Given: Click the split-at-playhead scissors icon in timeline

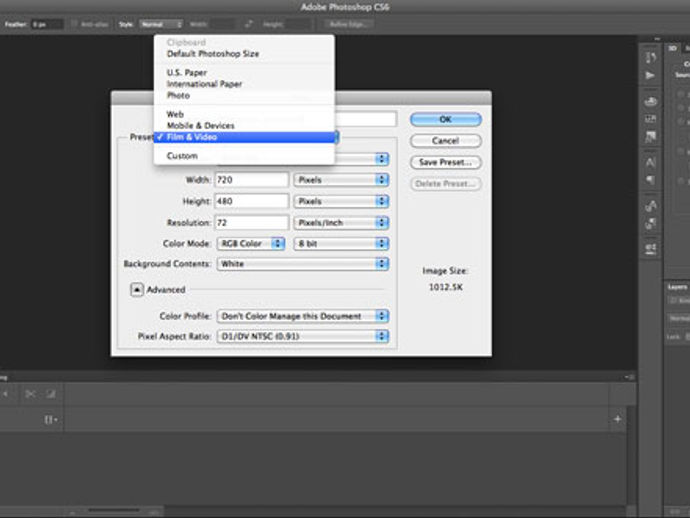Looking at the screenshot, I should tap(30, 394).
